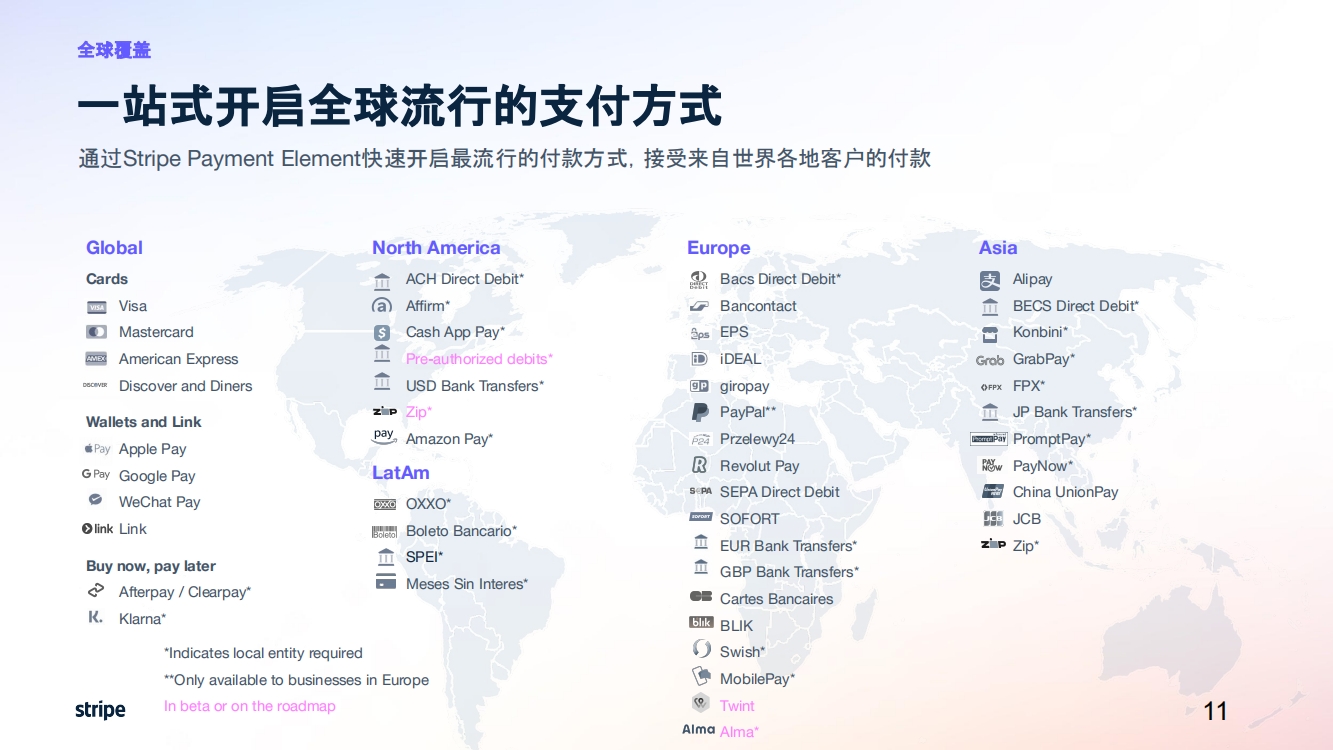Click the Cash App Pay icon

[x=382, y=333]
